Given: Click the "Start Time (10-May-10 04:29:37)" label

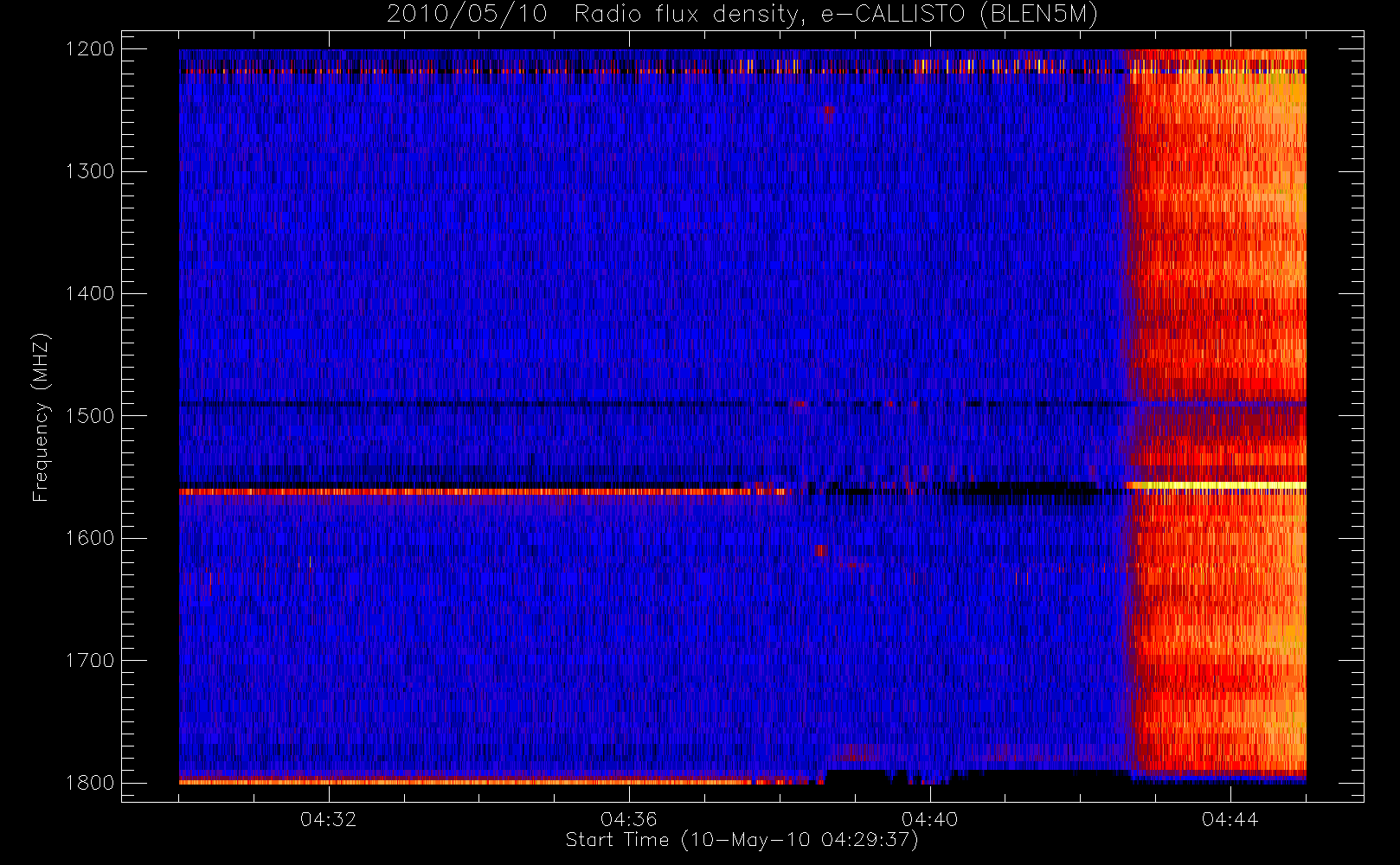Looking at the screenshot, I should coord(742,840).
